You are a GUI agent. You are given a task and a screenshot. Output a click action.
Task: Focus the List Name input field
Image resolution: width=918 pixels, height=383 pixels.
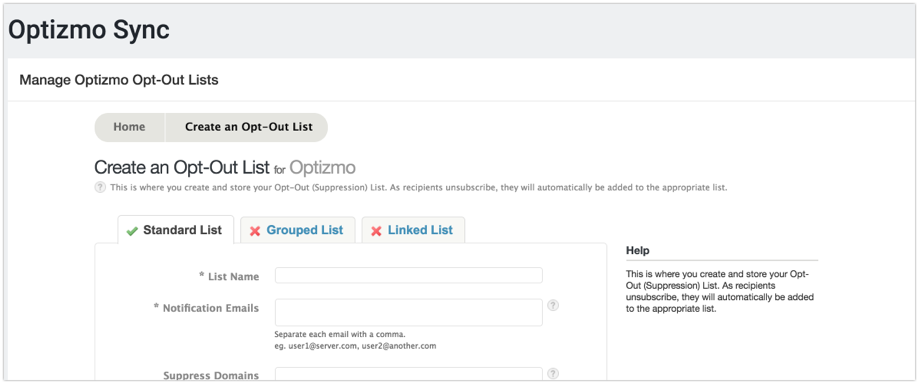(x=409, y=275)
